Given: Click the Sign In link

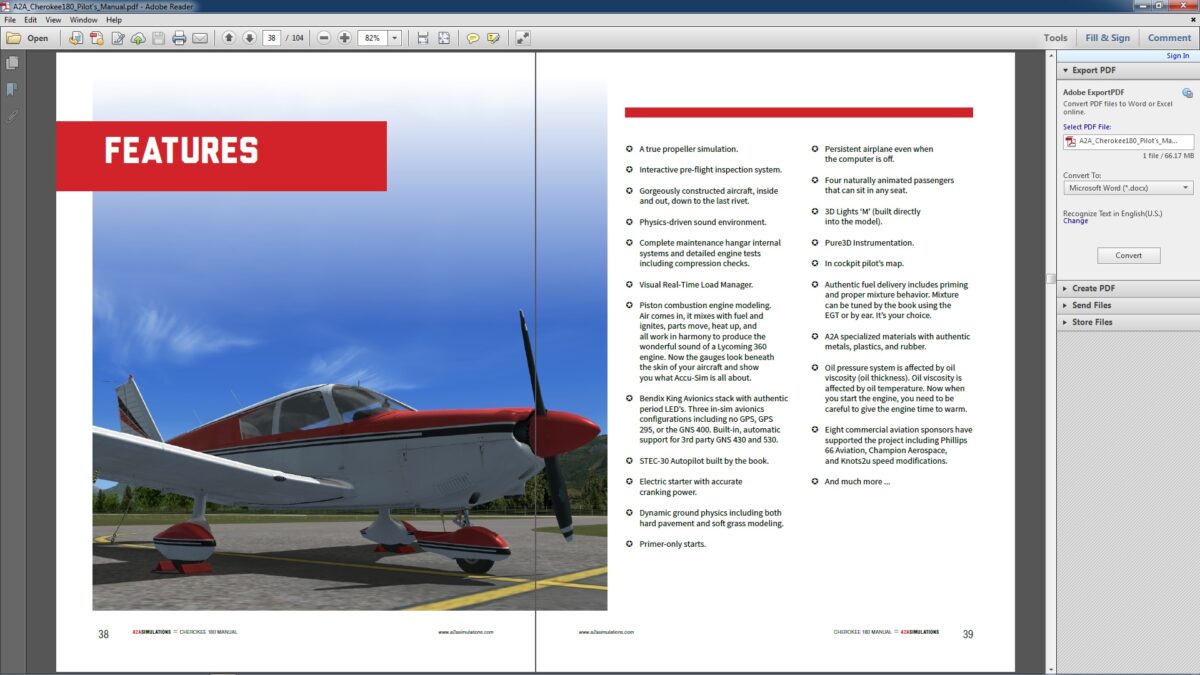Looking at the screenshot, I should 1178,55.
